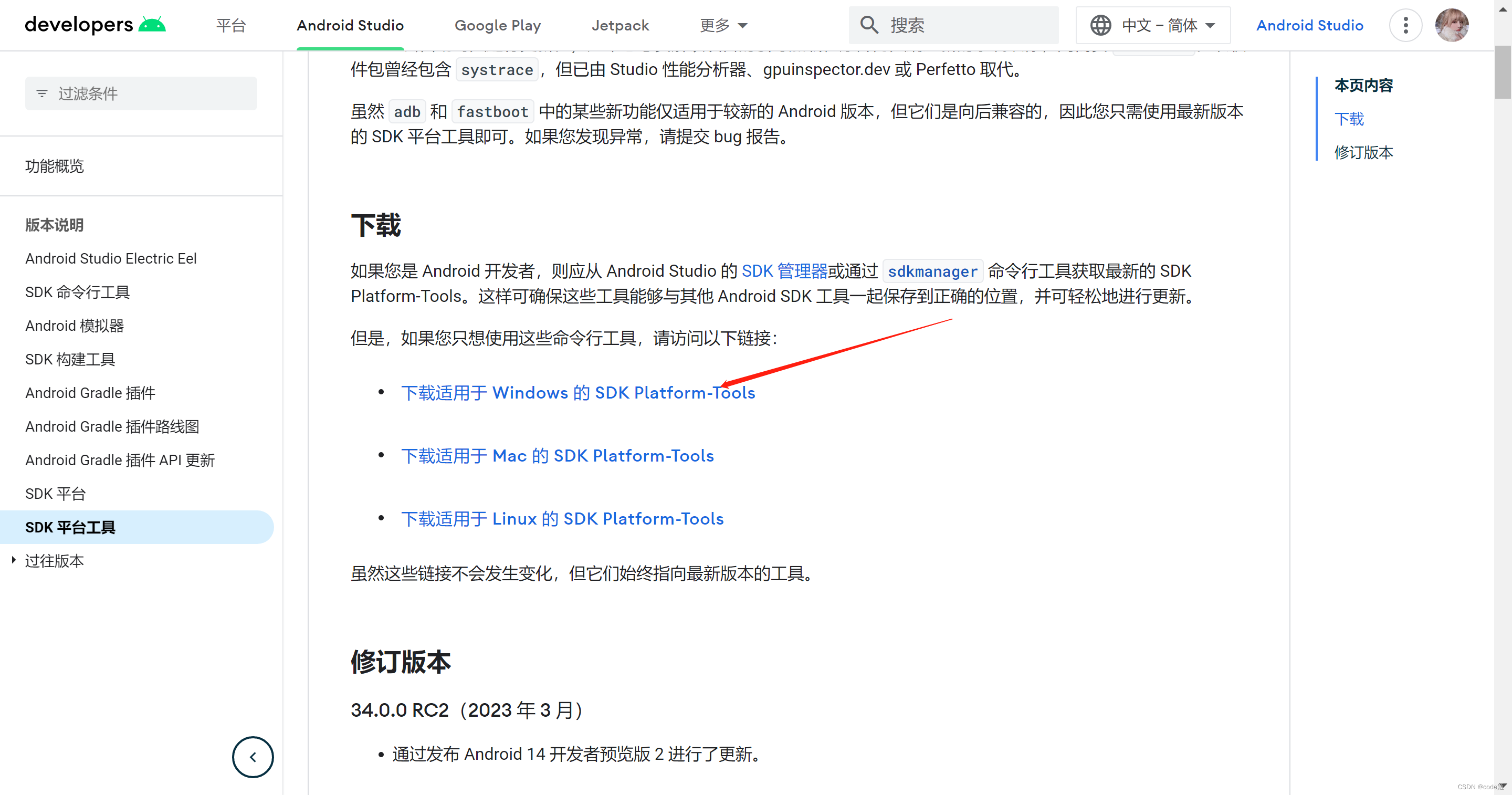Open the 更多 dropdown menu

pos(723,25)
